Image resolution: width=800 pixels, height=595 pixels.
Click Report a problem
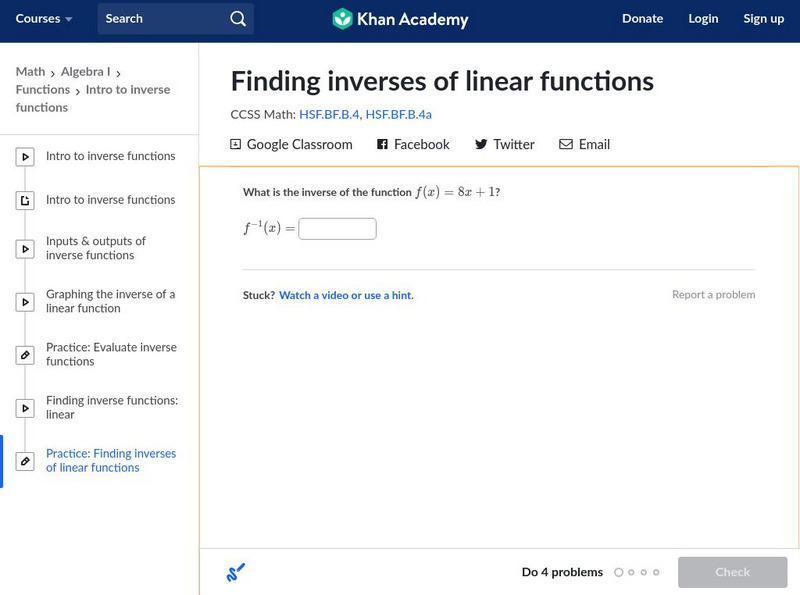pos(713,295)
